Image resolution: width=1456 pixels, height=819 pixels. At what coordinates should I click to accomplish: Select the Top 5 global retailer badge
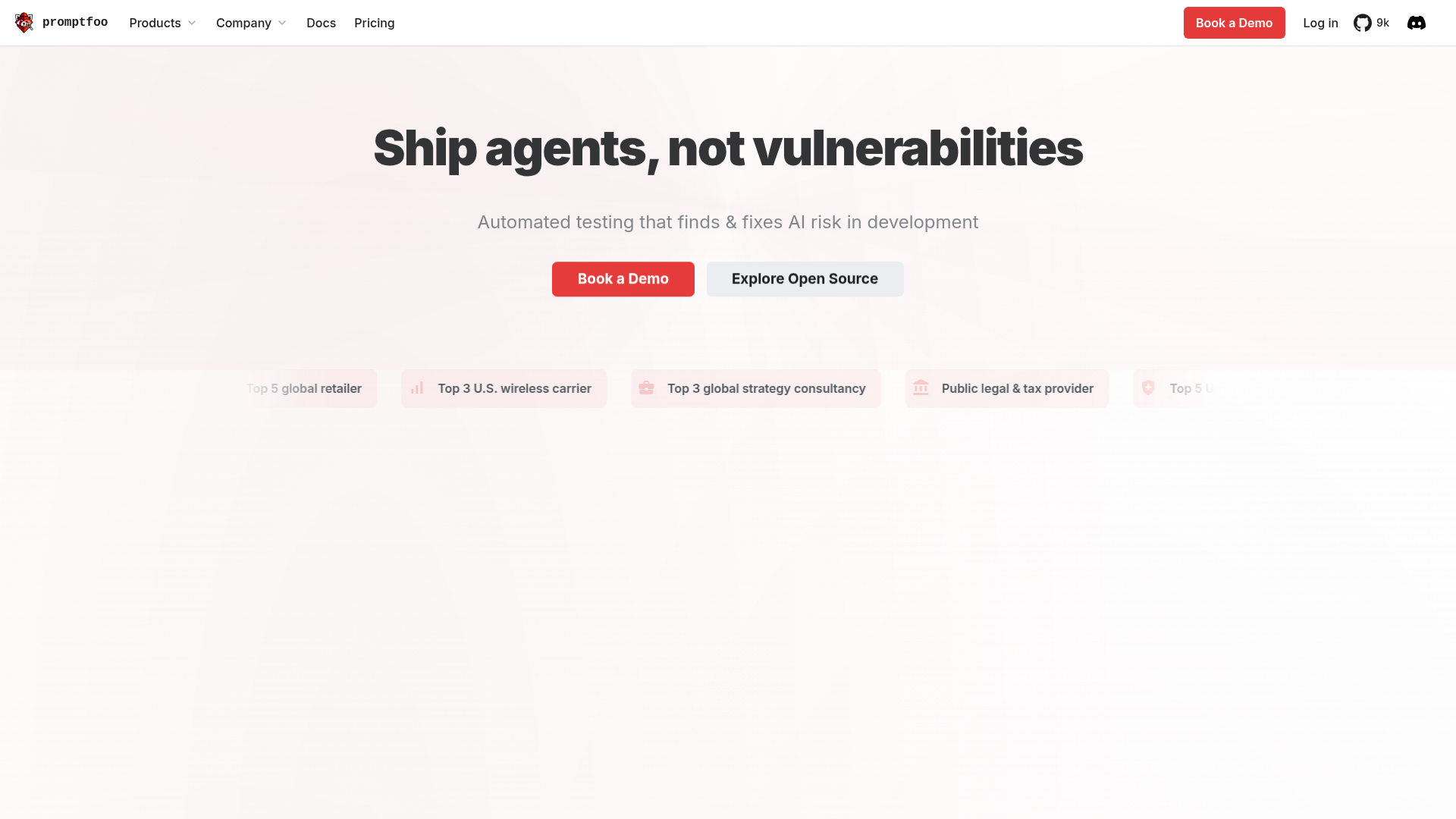click(x=303, y=388)
